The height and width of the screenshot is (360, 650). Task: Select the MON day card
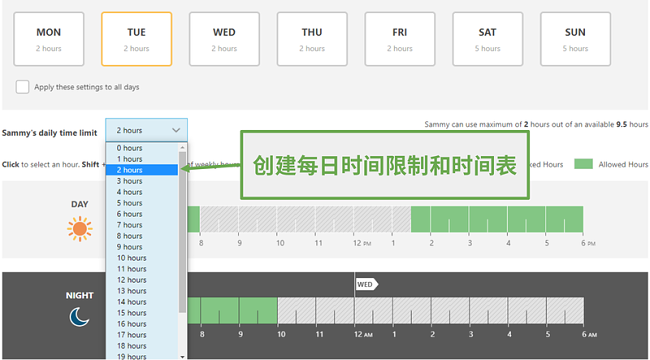click(49, 39)
